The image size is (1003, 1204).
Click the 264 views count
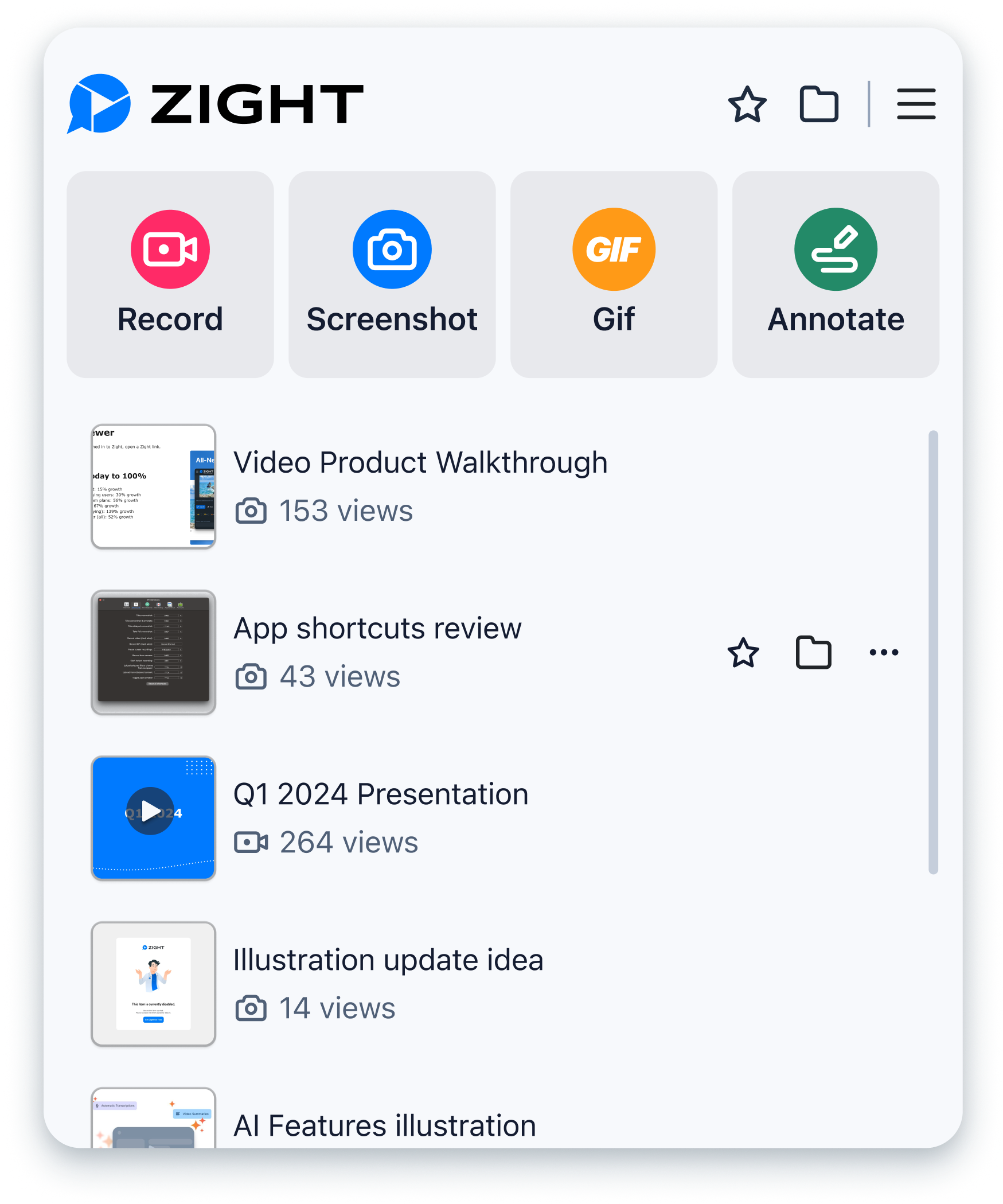point(349,842)
